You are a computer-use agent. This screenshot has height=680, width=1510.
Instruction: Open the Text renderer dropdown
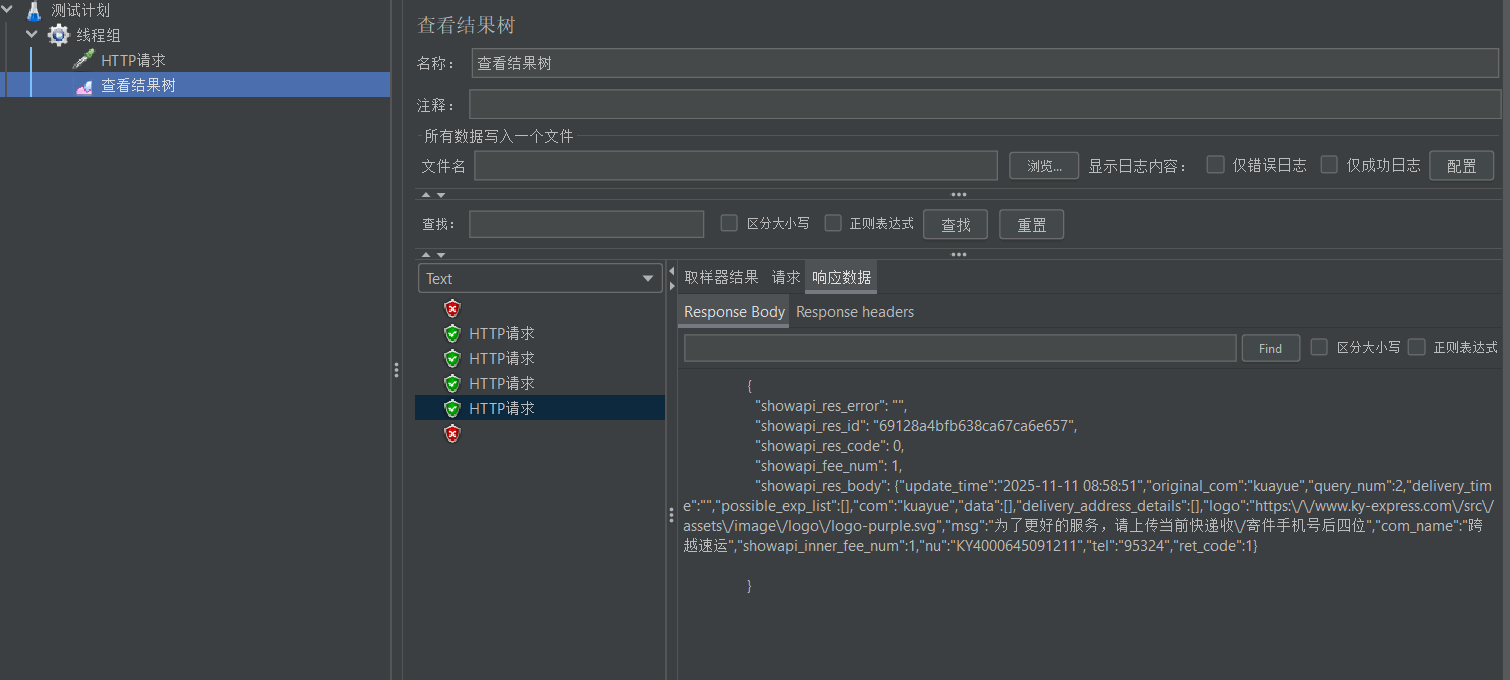(541, 279)
